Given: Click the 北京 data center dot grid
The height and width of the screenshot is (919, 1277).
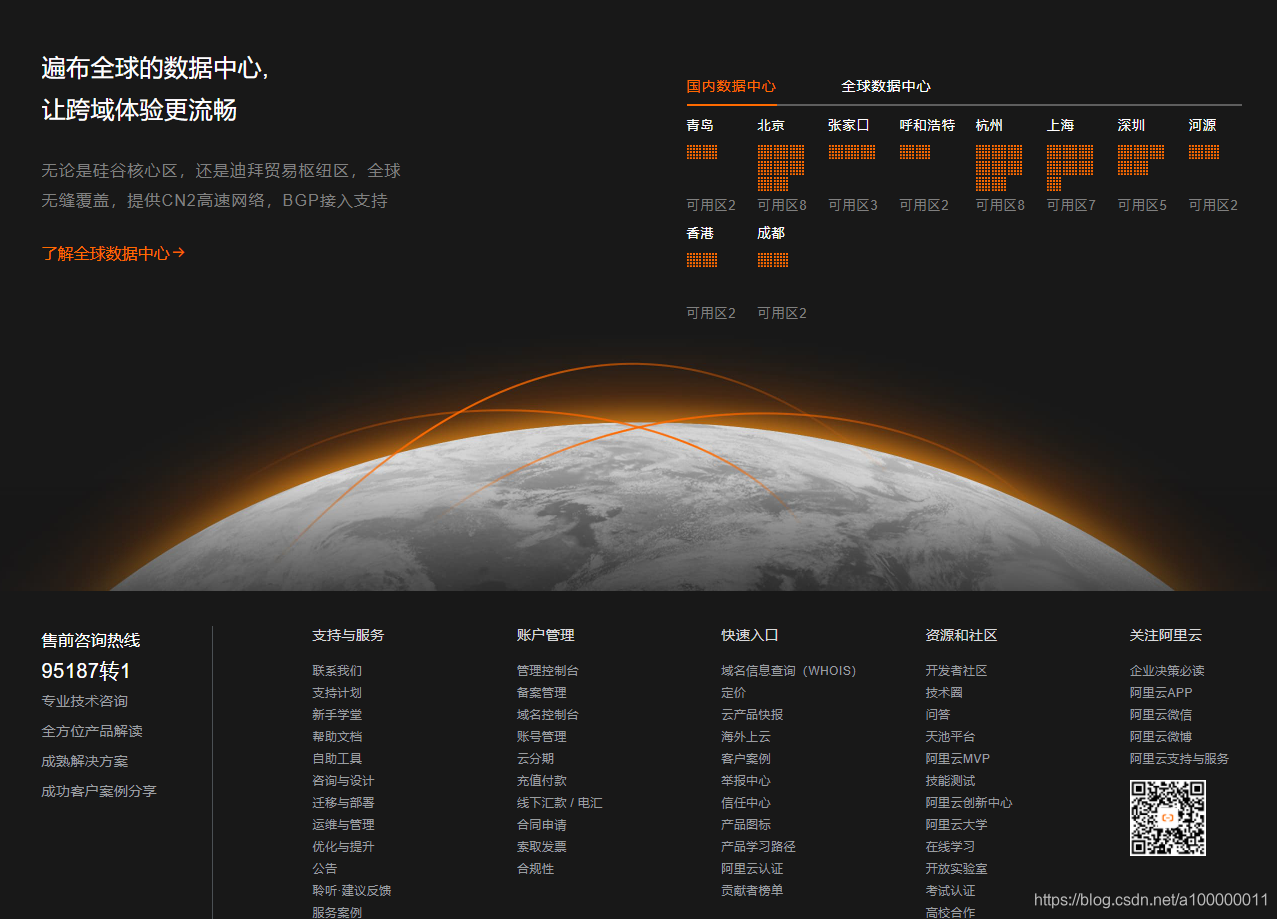Looking at the screenshot, I should pos(781,168).
